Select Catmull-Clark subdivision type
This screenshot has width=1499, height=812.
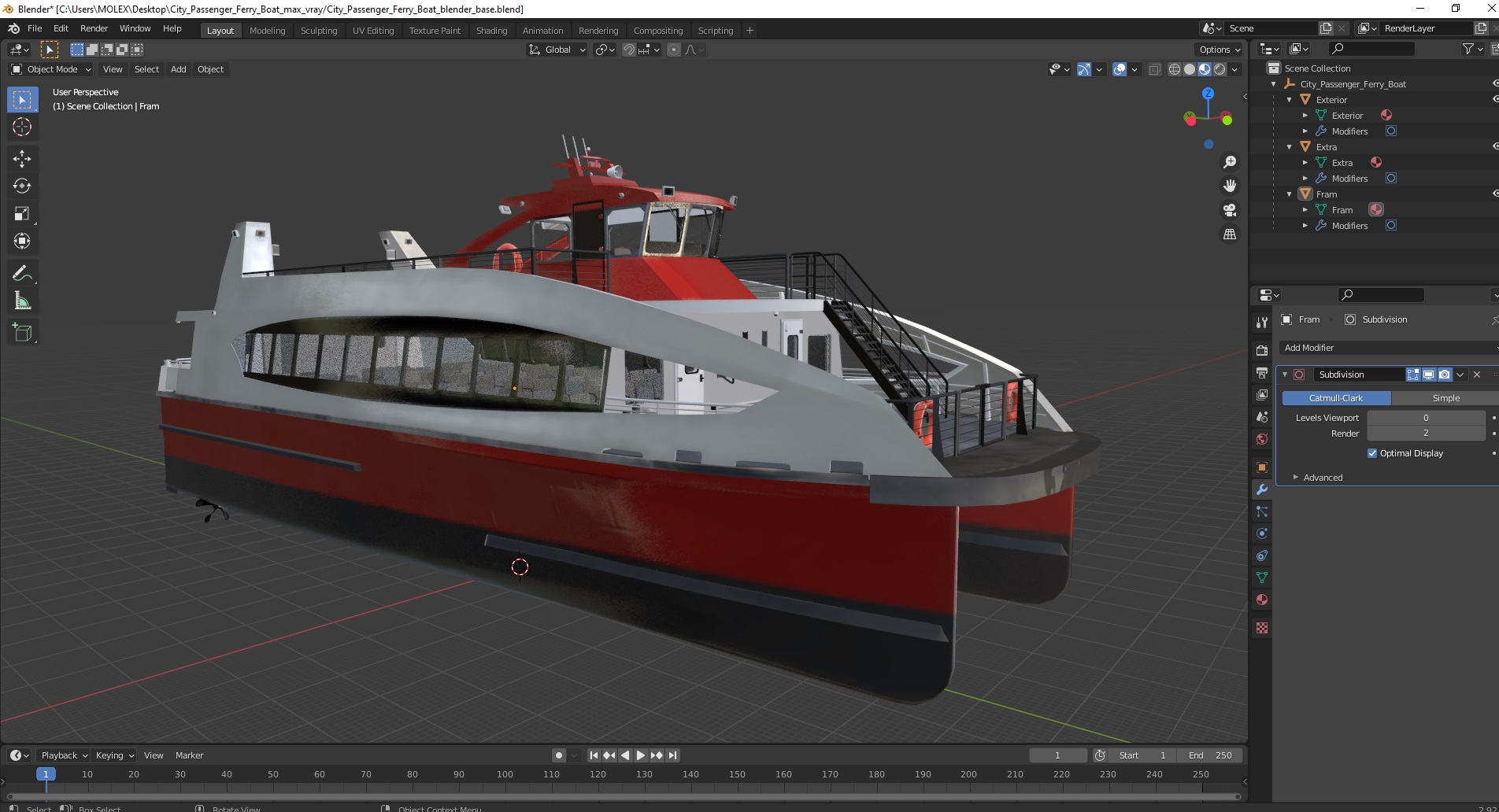(x=1336, y=398)
